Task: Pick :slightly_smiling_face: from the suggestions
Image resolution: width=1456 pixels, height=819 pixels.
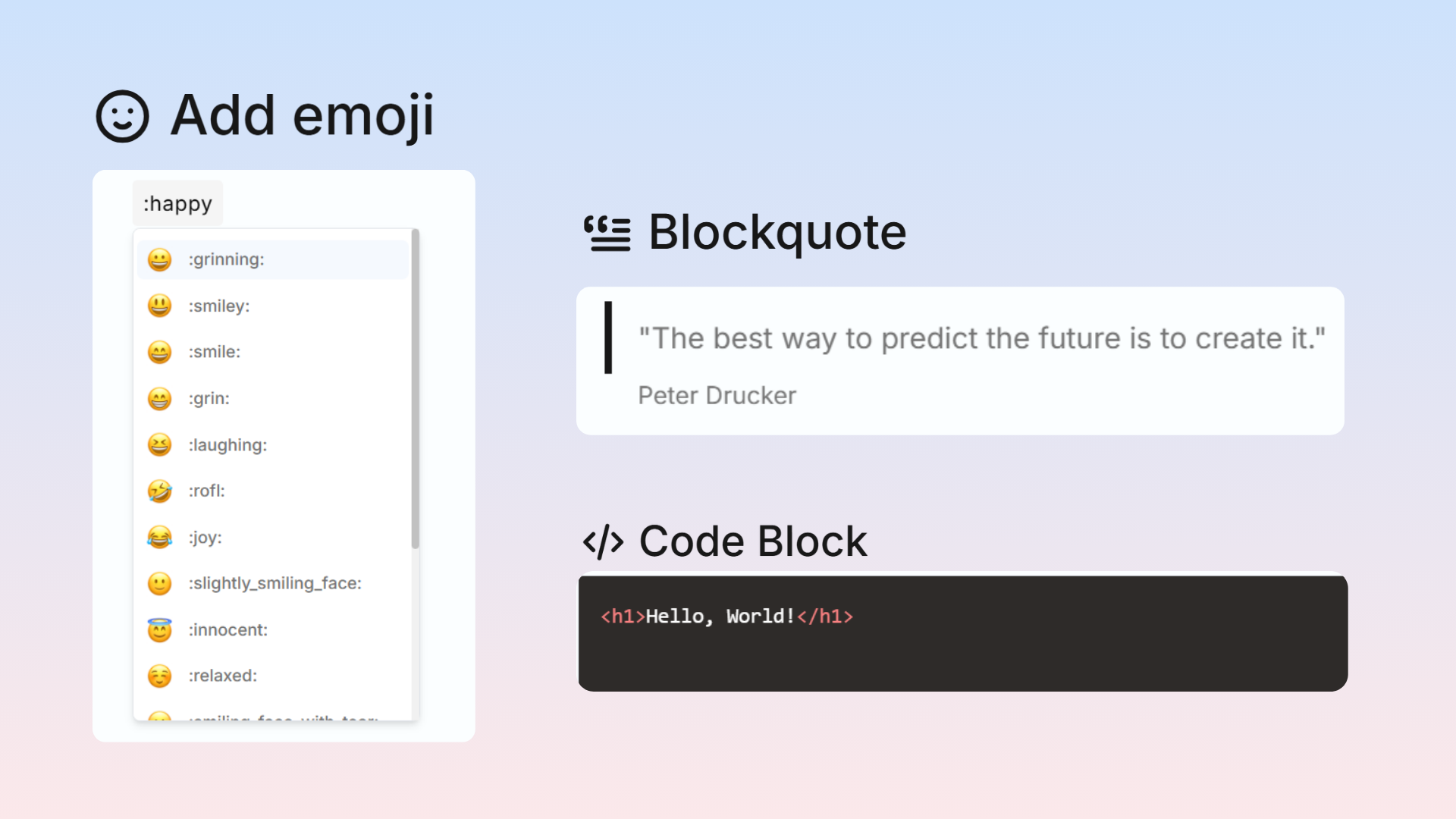Action: pyautogui.click(x=273, y=583)
